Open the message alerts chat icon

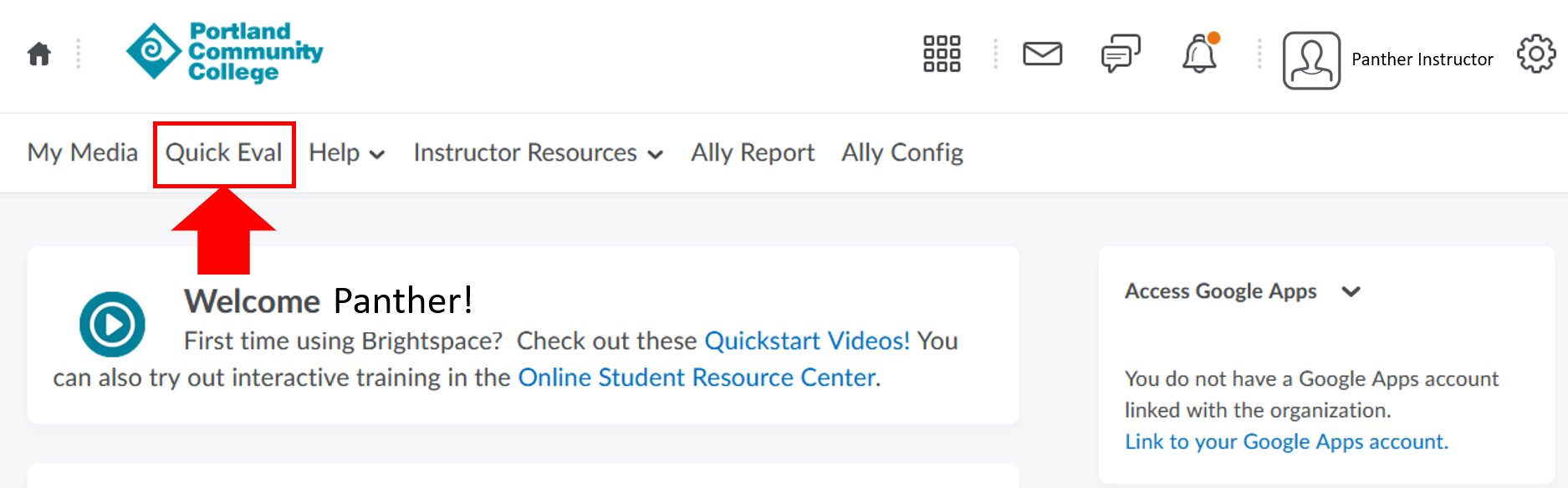tap(1121, 54)
